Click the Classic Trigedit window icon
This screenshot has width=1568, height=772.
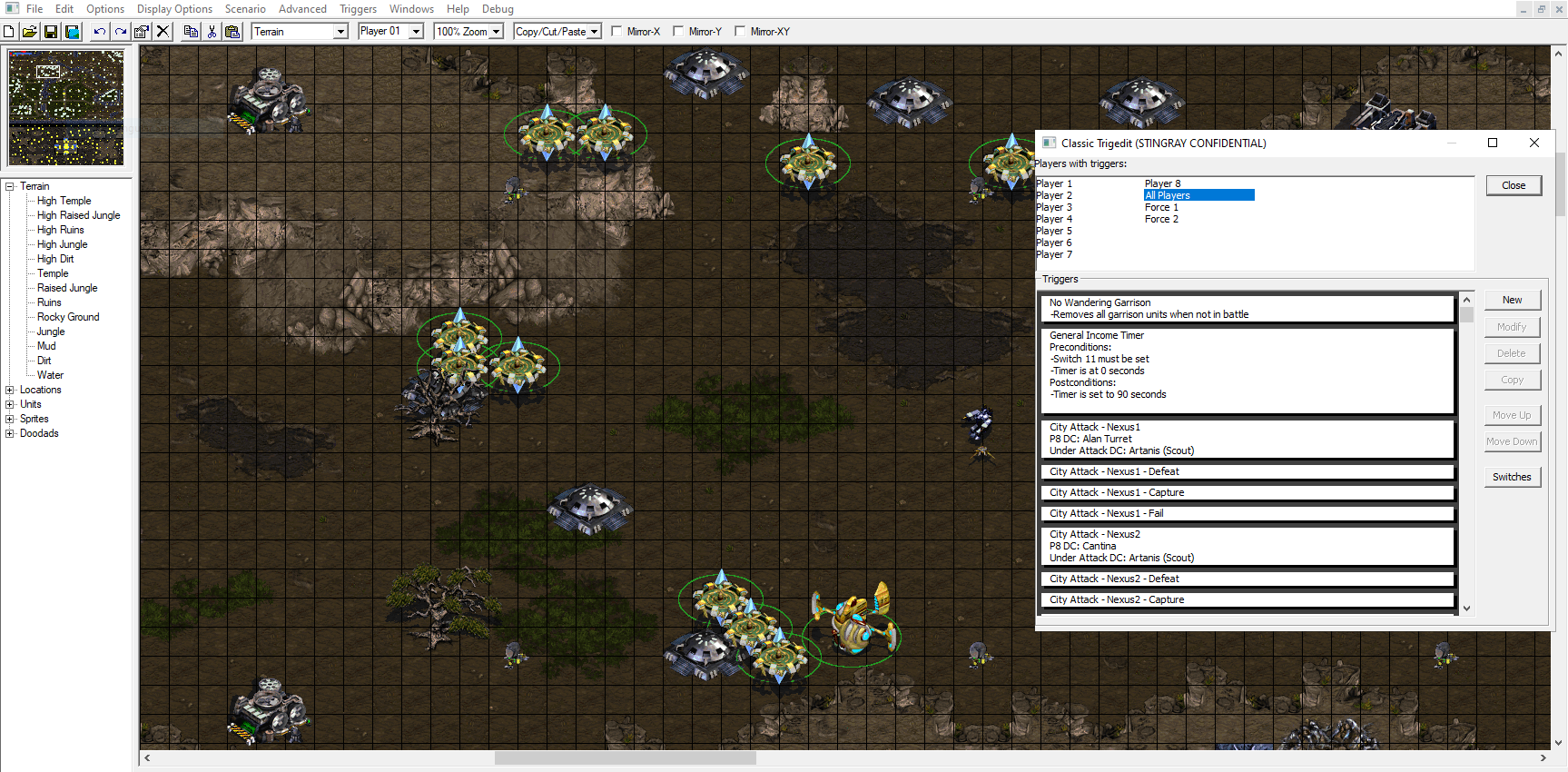[1049, 143]
